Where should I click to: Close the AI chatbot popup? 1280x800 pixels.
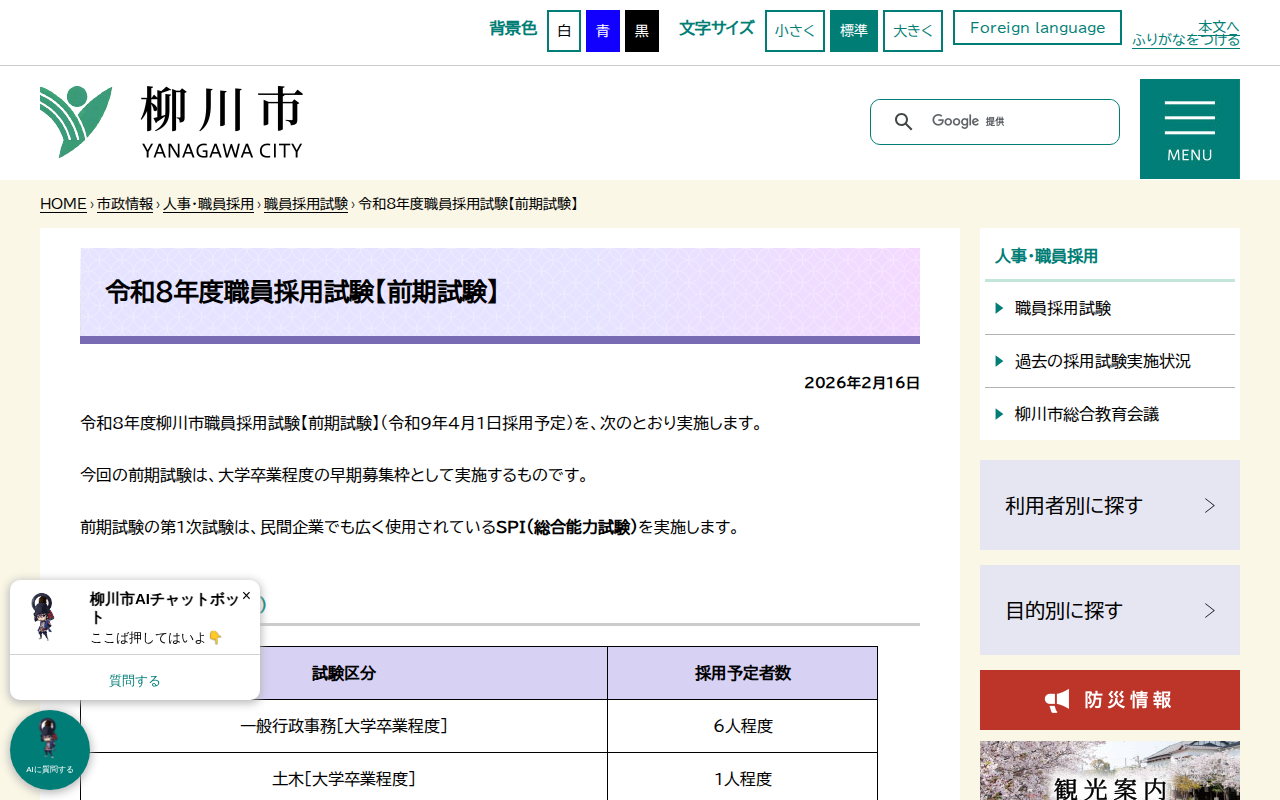coord(246,595)
